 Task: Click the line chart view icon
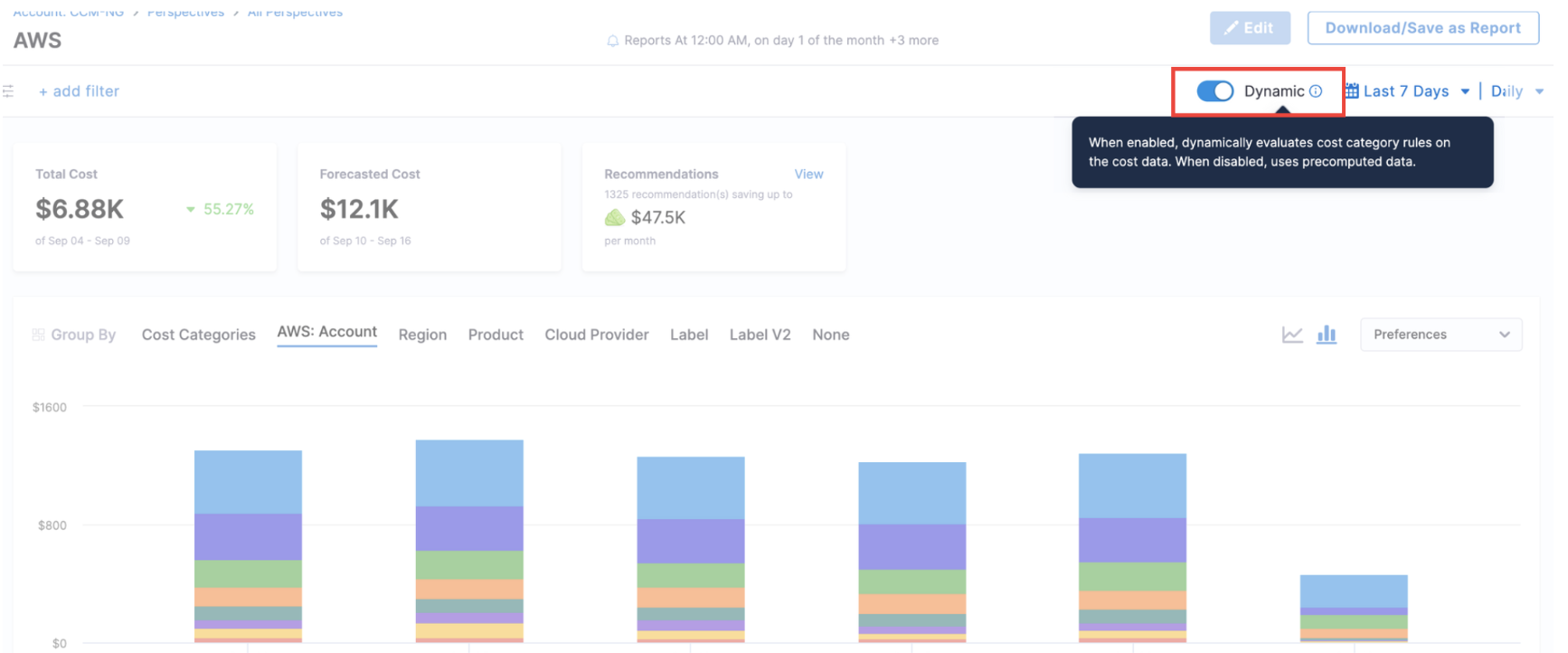(x=1292, y=335)
